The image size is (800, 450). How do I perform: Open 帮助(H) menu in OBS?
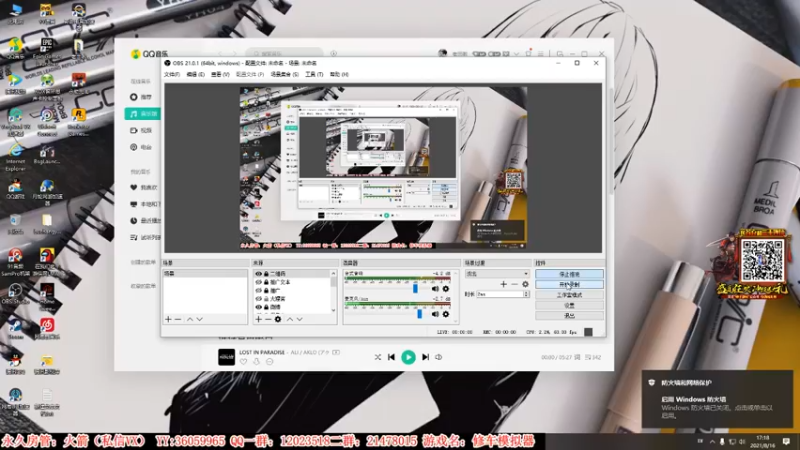(339, 74)
